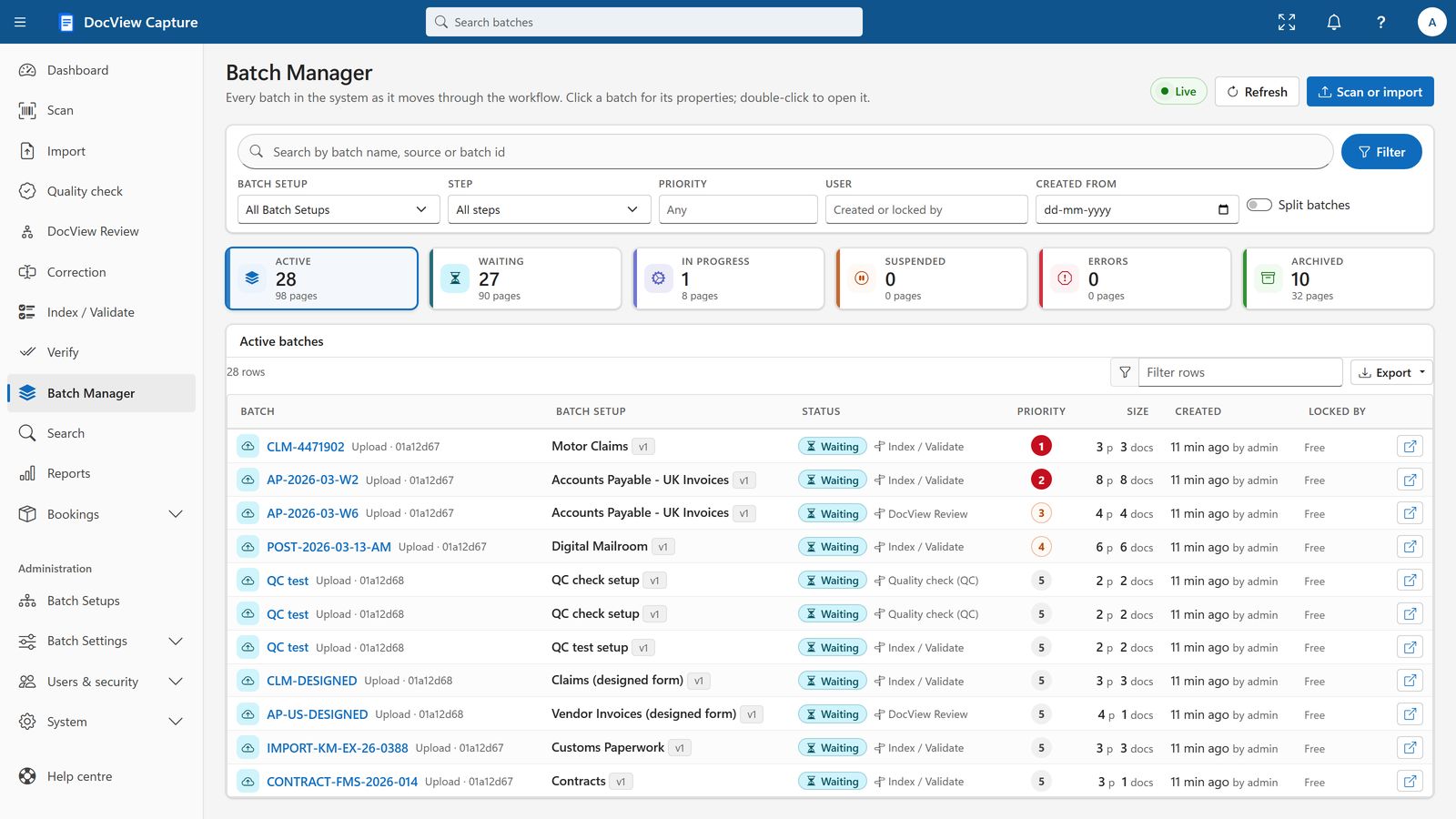The width and height of the screenshot is (1456, 819).
Task: Toggle the Split batches switch
Action: pyautogui.click(x=1259, y=205)
